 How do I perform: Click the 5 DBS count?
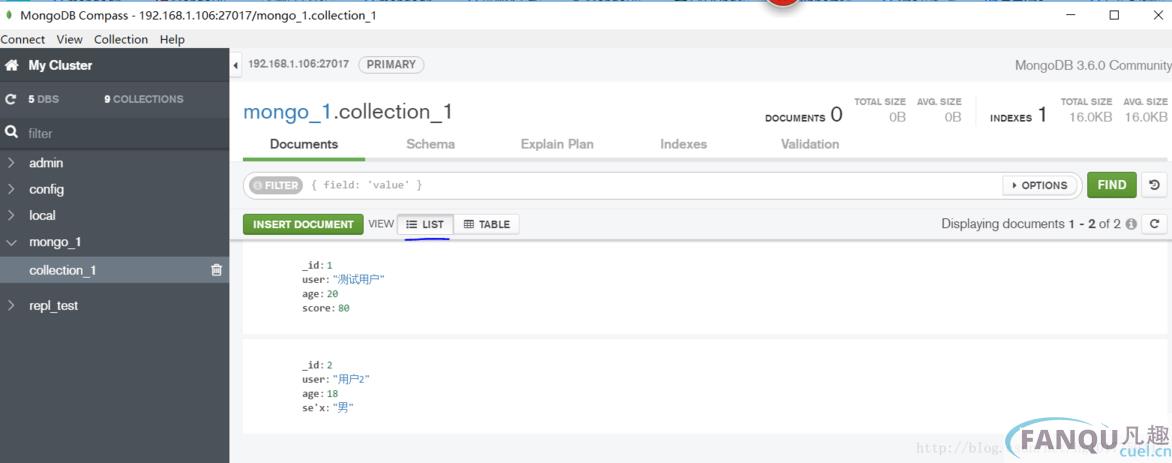tap(43, 99)
